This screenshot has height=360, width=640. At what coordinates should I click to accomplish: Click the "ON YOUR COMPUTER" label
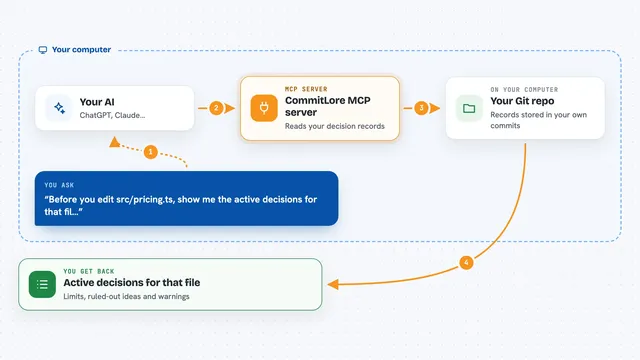pyautogui.click(x=524, y=89)
